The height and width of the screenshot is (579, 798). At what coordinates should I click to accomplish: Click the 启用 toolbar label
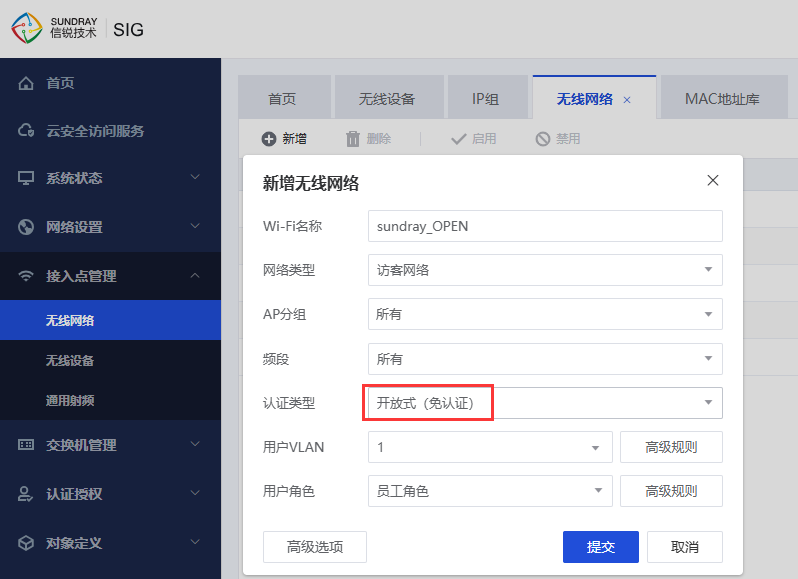tap(483, 139)
